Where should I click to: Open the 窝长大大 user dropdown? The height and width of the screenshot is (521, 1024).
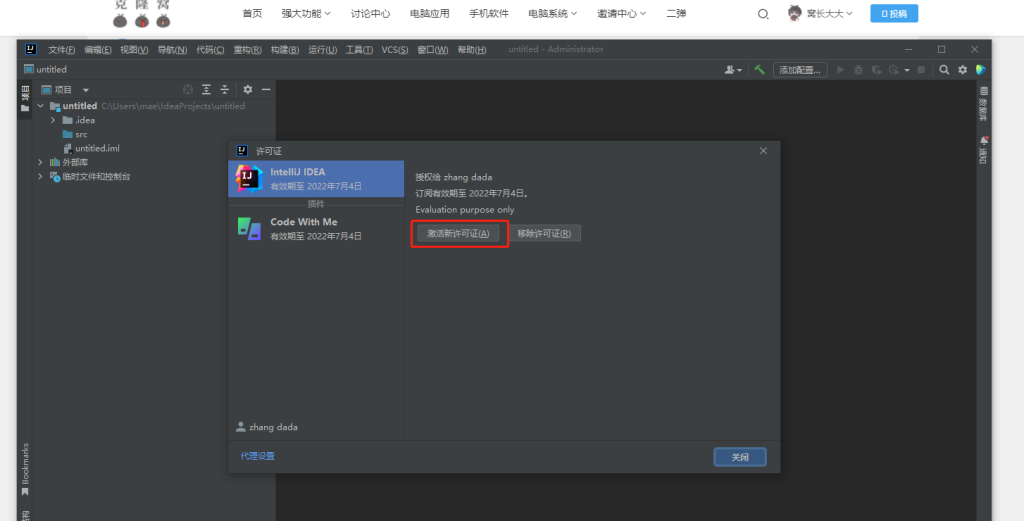pos(829,13)
